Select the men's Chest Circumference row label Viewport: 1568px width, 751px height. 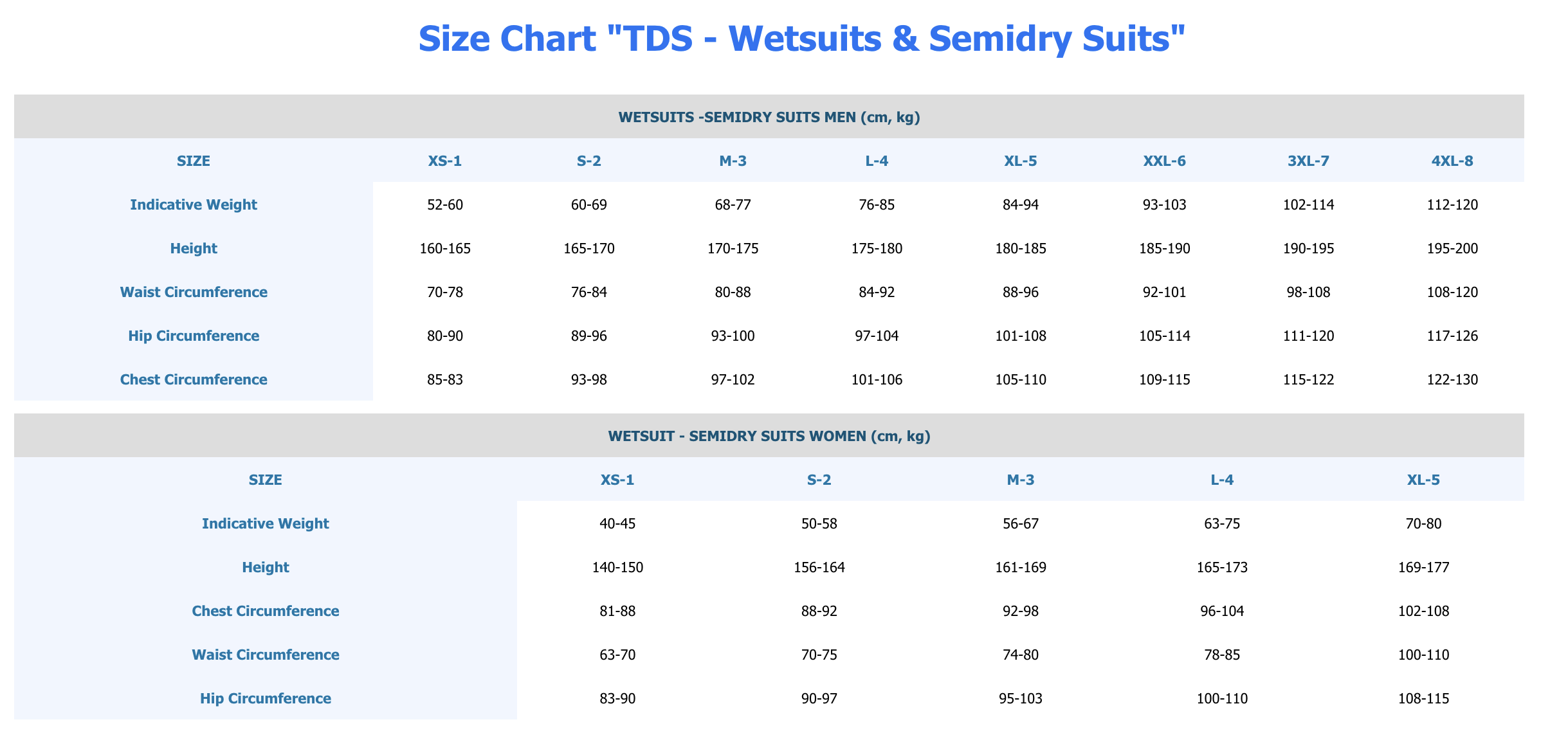194,379
